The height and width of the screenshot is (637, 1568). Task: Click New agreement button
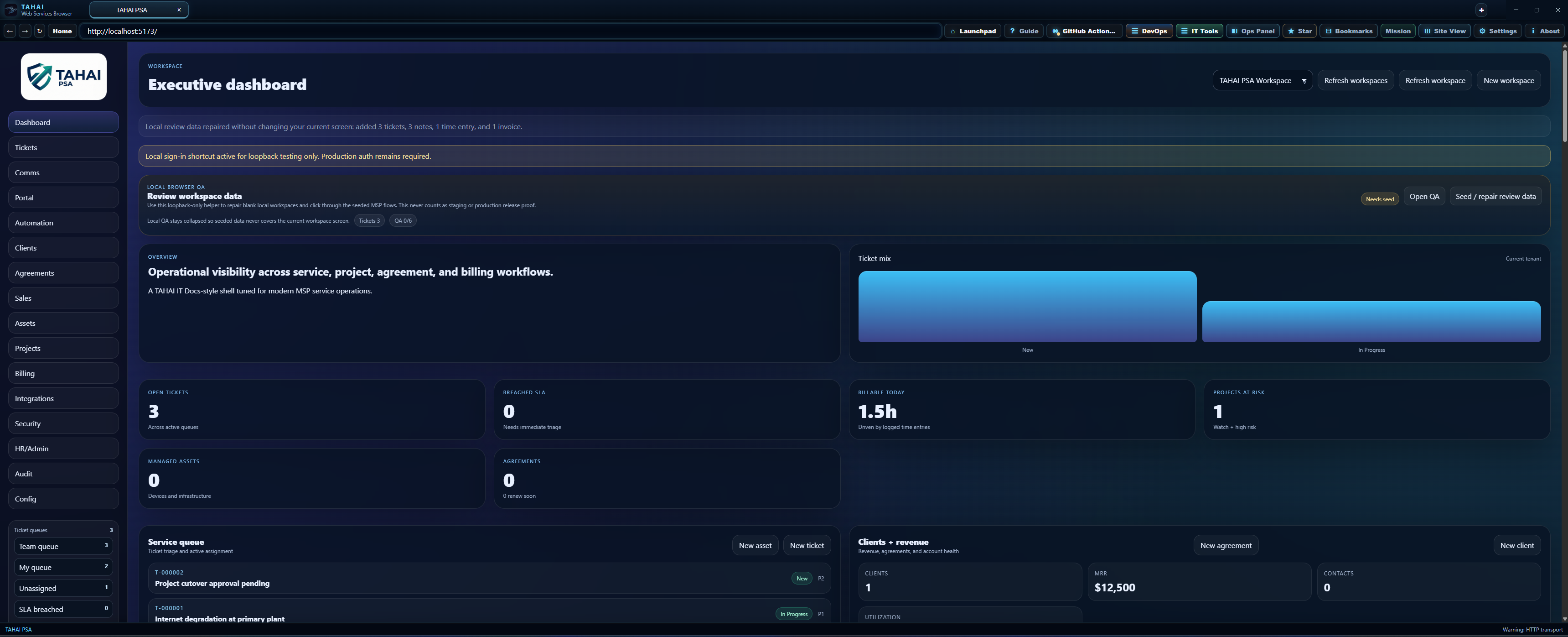pos(1225,545)
